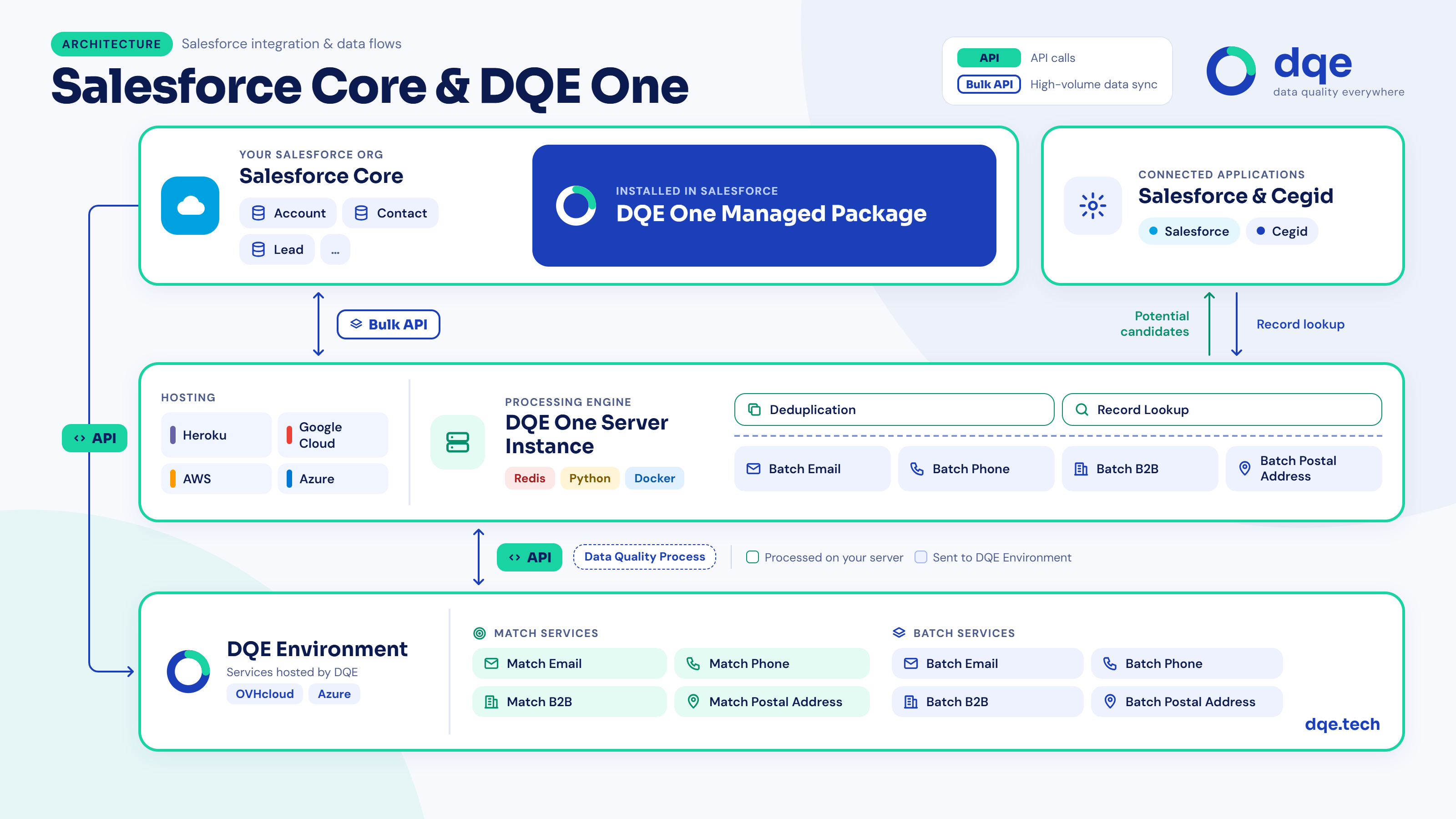Image resolution: width=1456 pixels, height=819 pixels.
Task: Click the DQE Environment ring logo
Action: [x=188, y=671]
